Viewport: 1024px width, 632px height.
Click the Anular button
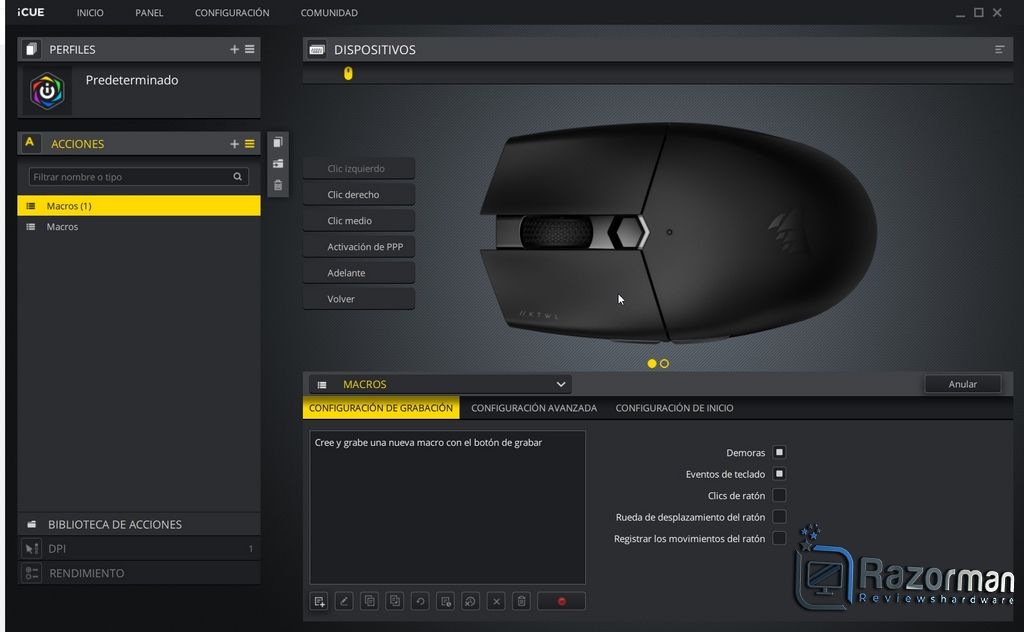click(x=963, y=384)
